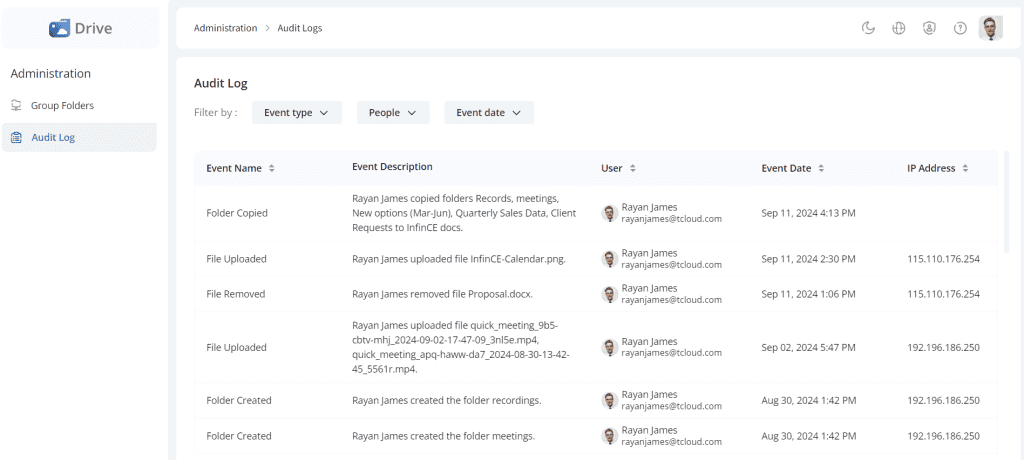Open the Event date filter dropdown

(x=489, y=112)
